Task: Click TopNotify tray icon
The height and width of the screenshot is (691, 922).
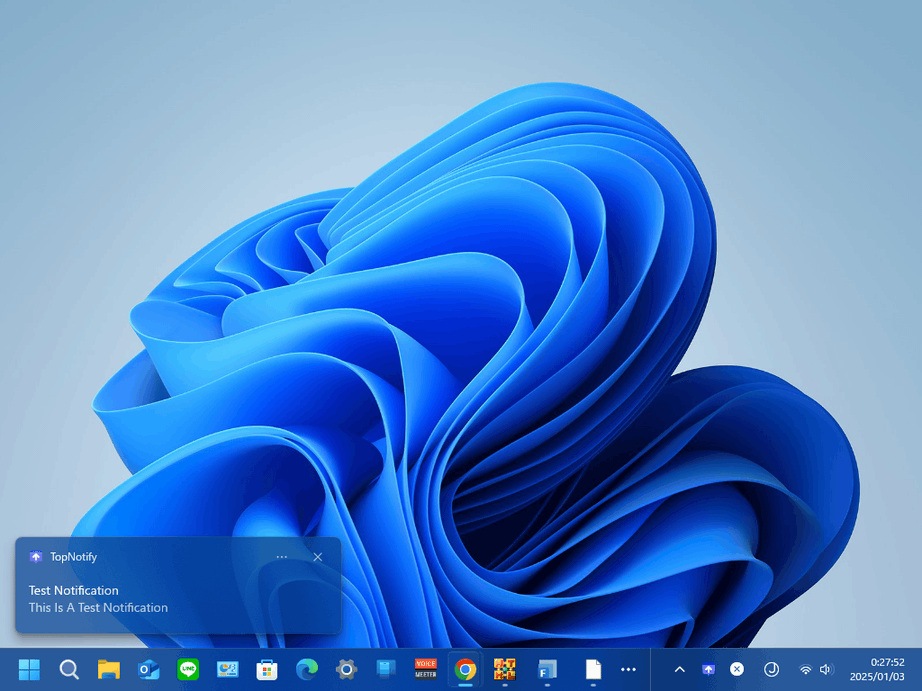Action: tap(709, 669)
